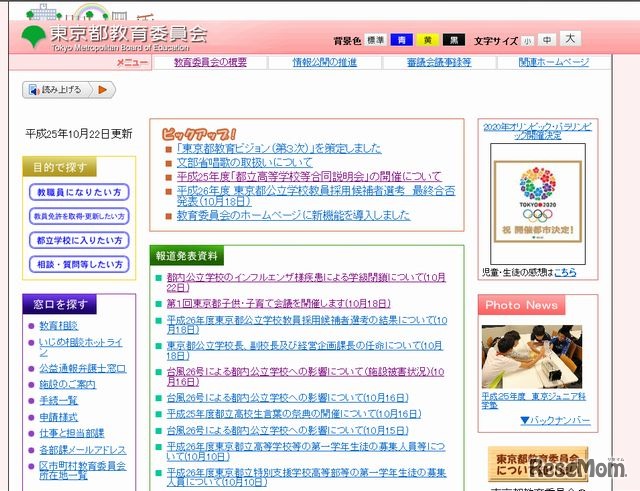The width and height of the screenshot is (640, 491).
Task: Open 関連ホームページ menu item
Action: (553, 62)
